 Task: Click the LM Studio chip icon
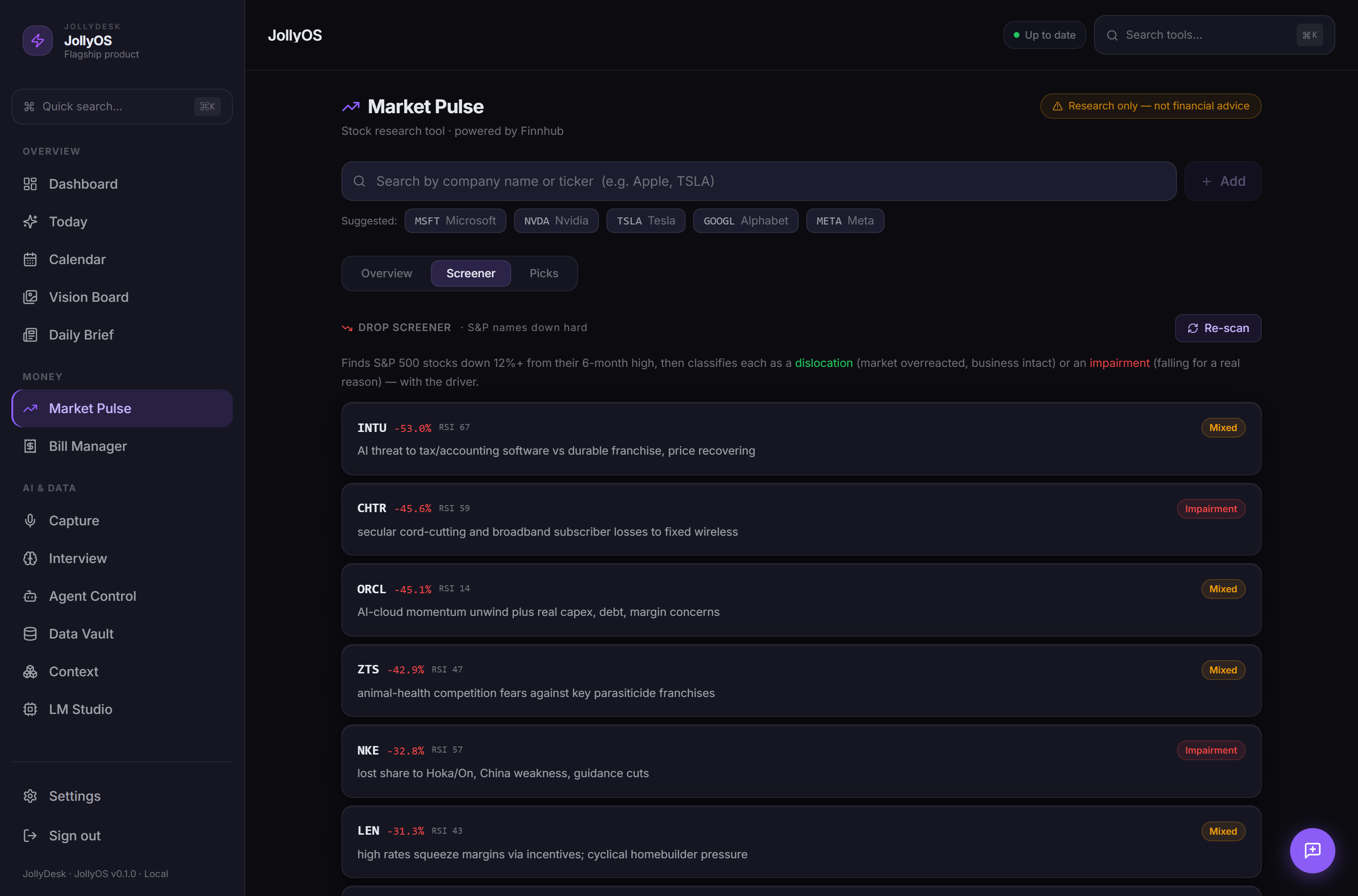(x=30, y=709)
